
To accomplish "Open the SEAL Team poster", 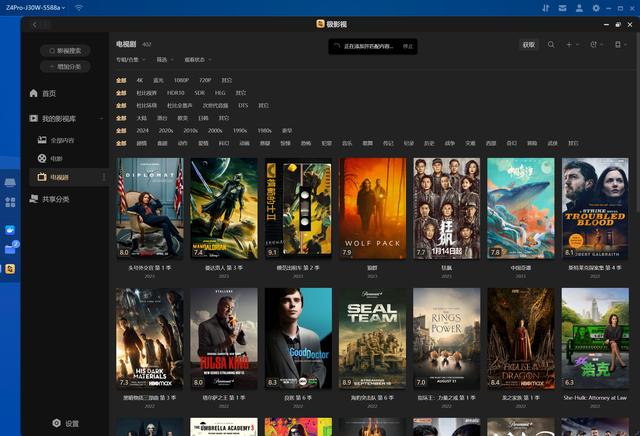I will pyautogui.click(x=372, y=338).
